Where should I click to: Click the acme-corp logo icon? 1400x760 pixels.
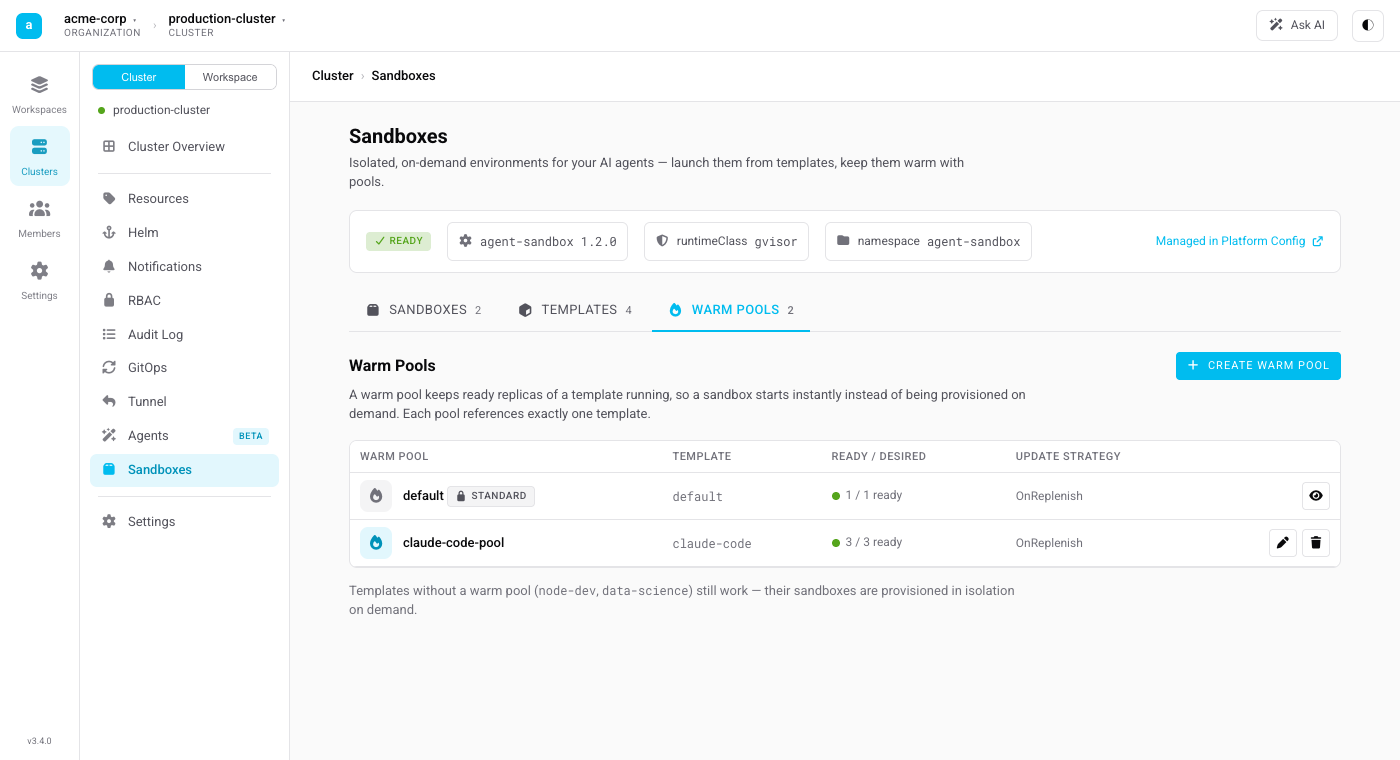pos(29,26)
